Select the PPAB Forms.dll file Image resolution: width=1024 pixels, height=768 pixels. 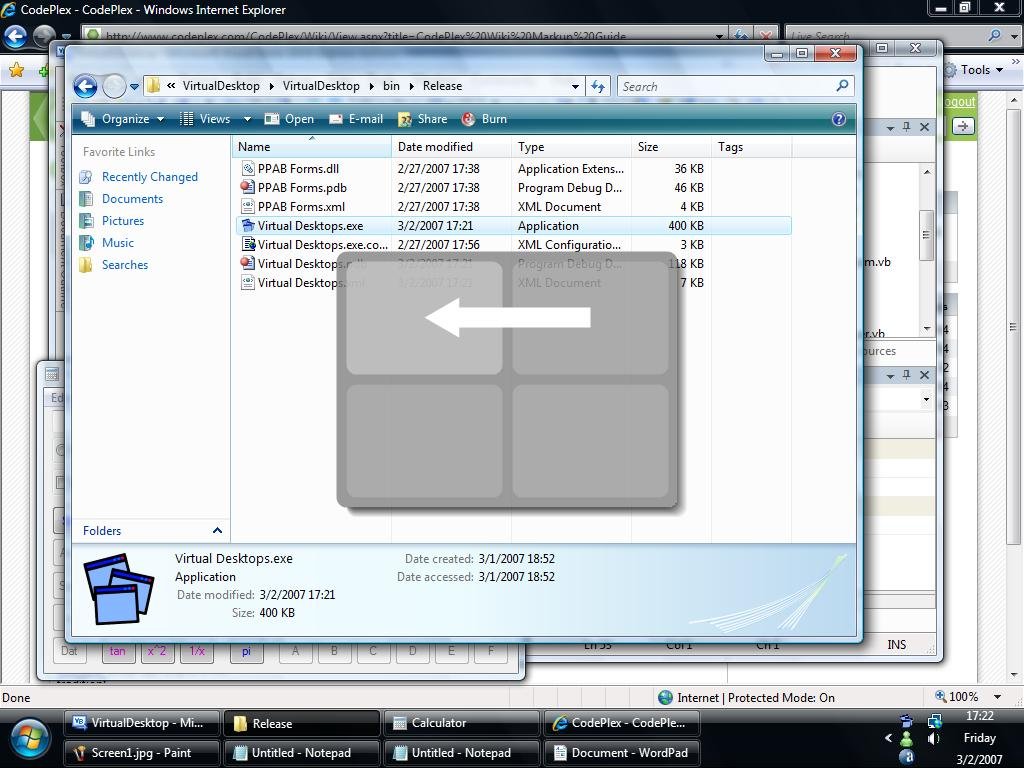coord(298,169)
